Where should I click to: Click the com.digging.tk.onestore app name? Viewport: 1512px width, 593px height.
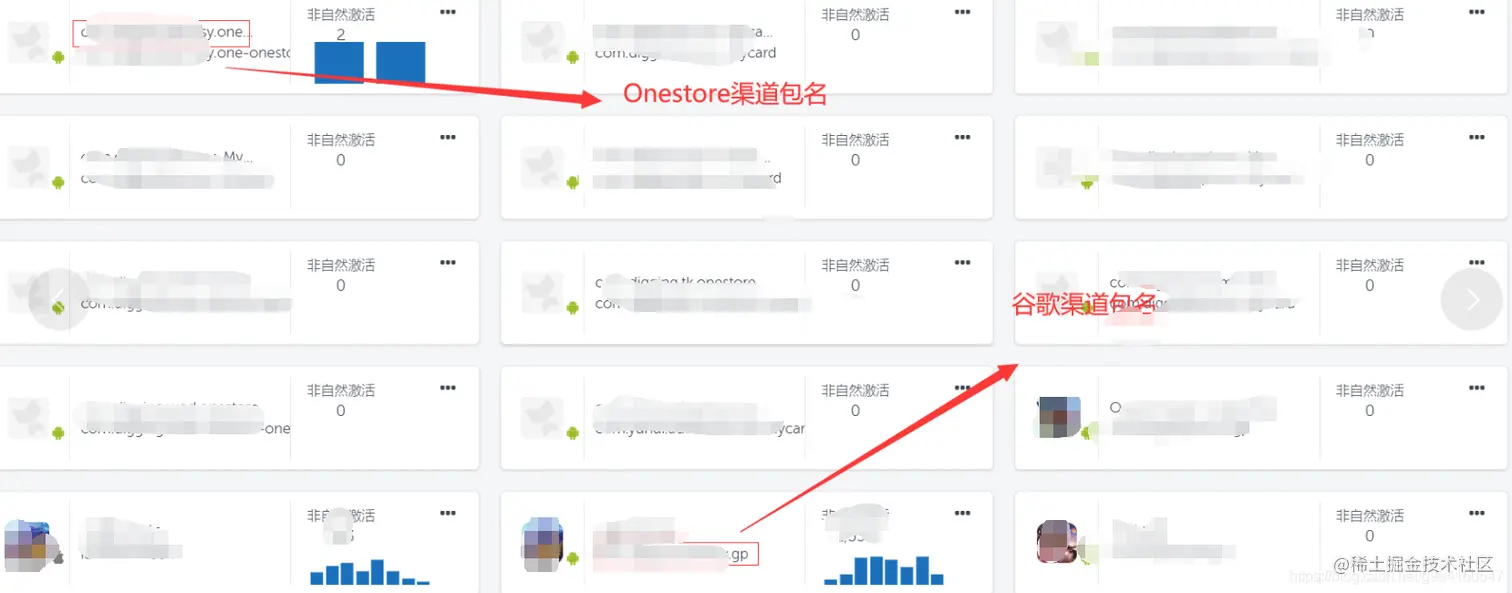click(x=676, y=283)
